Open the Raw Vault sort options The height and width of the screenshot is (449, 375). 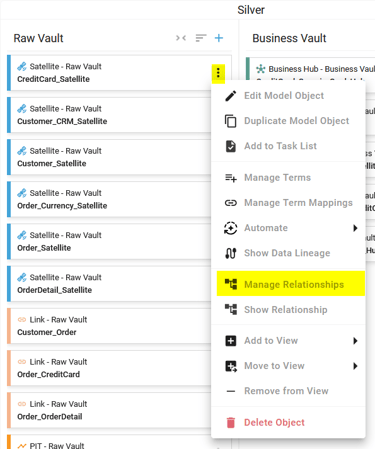(201, 38)
